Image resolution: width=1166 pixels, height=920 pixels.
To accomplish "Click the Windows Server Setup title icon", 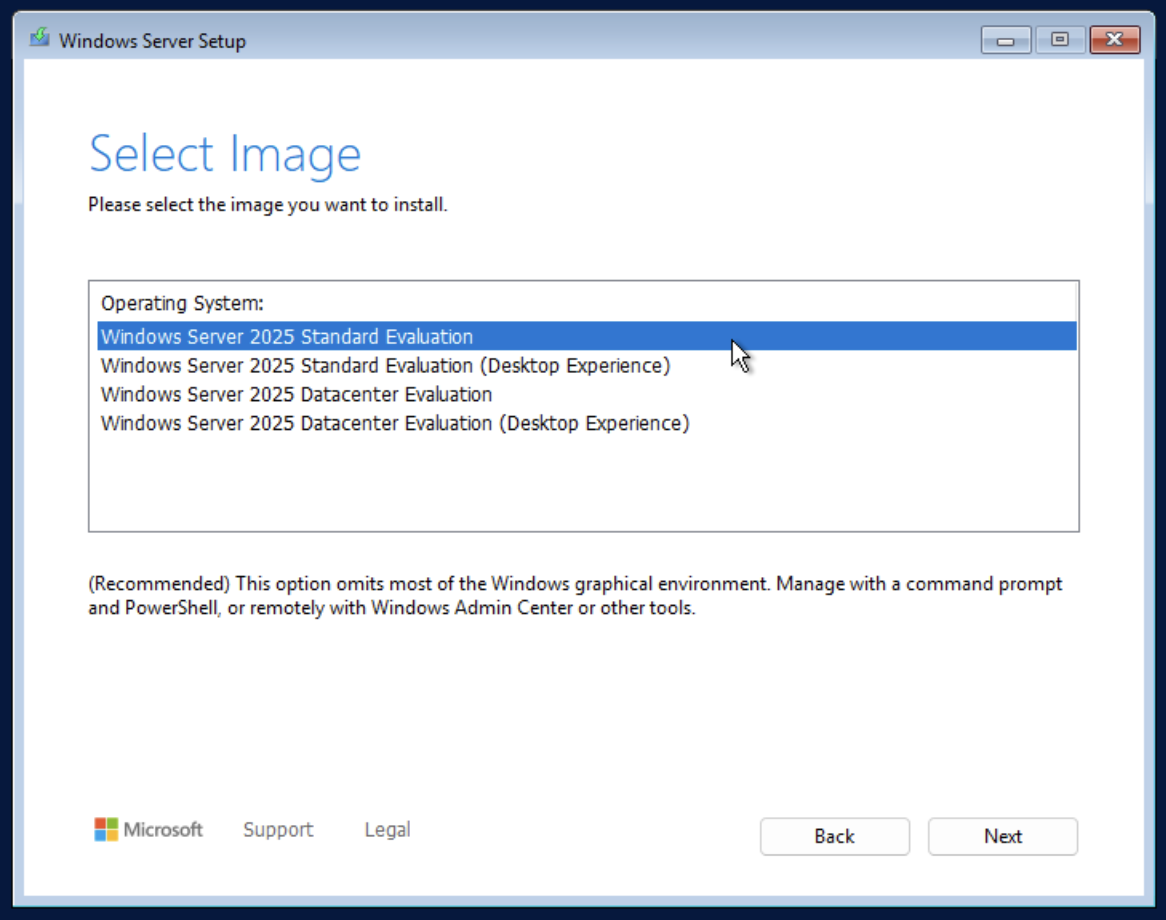I will click(x=40, y=37).
